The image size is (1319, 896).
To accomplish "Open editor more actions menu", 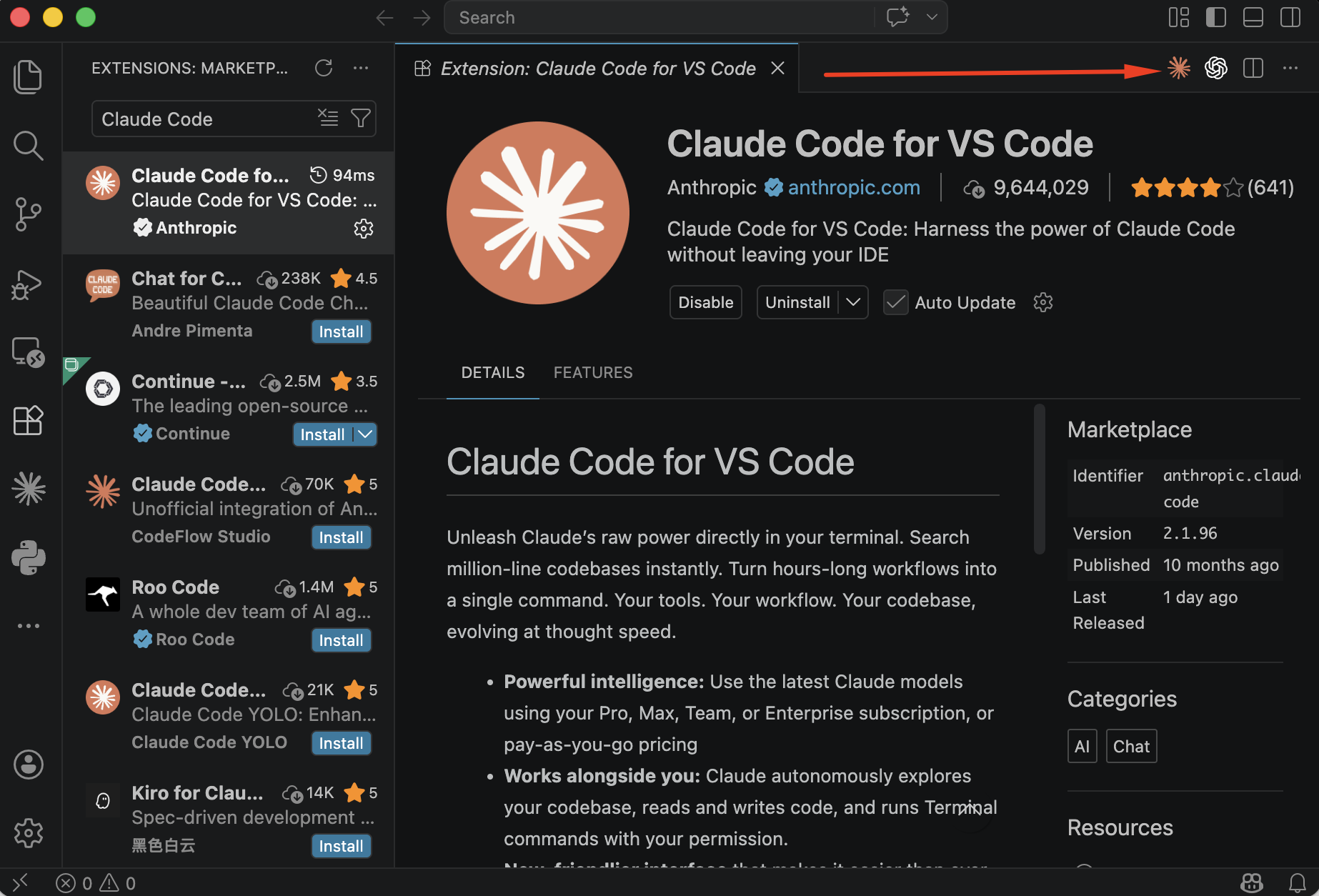I will pyautogui.click(x=1290, y=68).
